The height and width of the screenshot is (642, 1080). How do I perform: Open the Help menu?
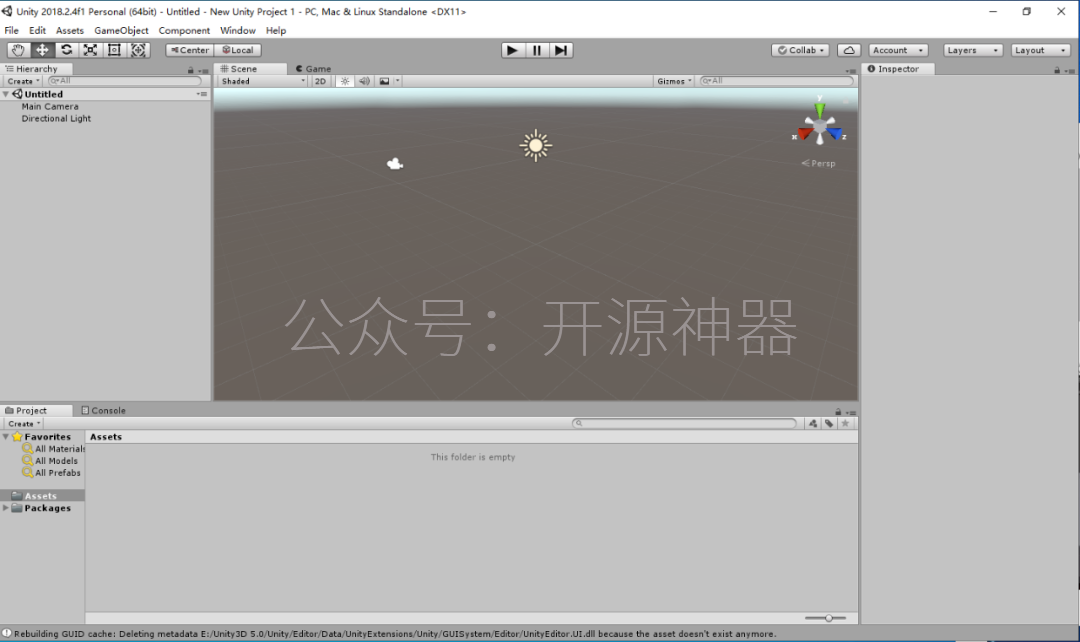[x=276, y=30]
